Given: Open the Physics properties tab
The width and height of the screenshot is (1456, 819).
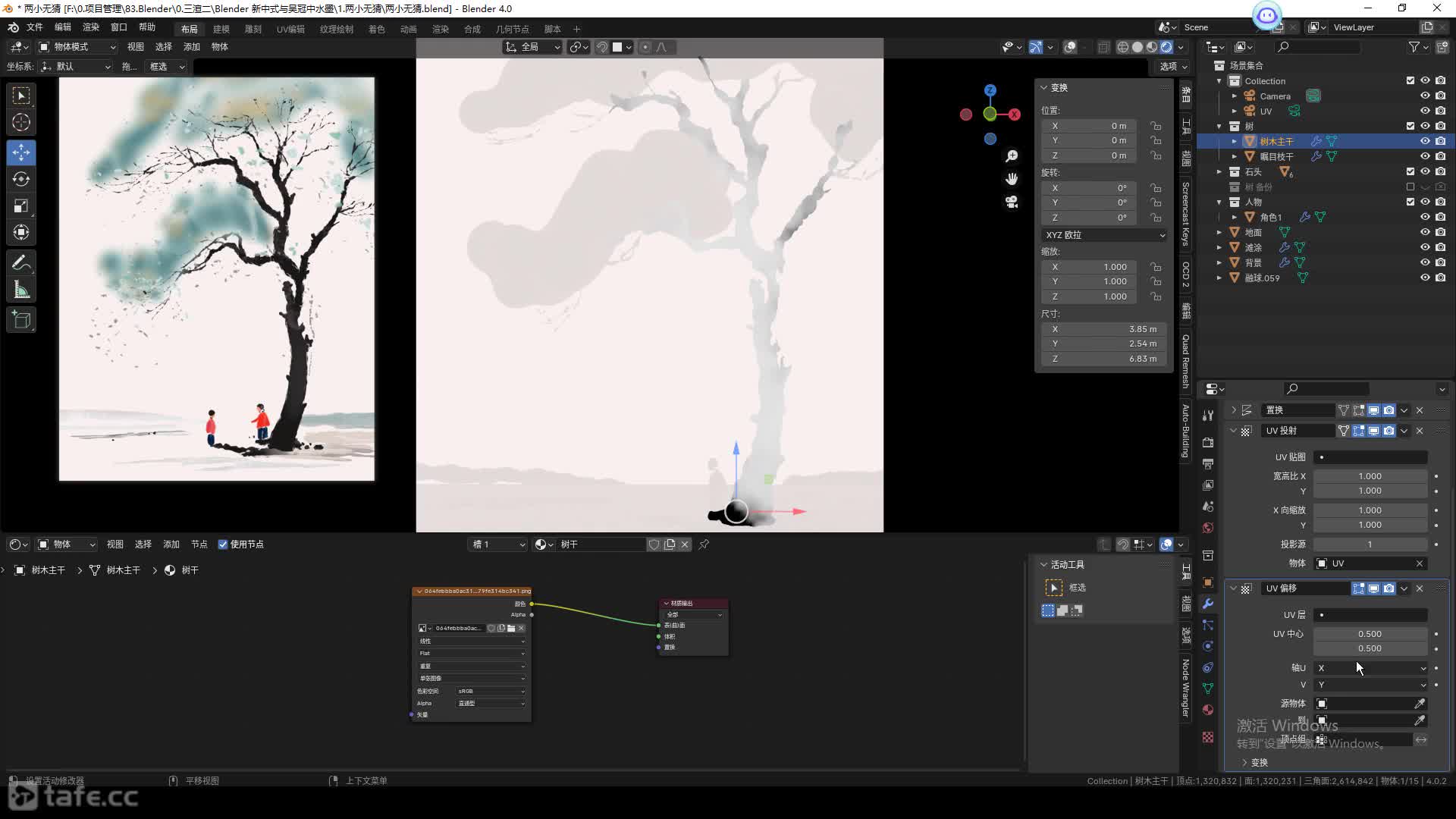Looking at the screenshot, I should coord(1208,646).
